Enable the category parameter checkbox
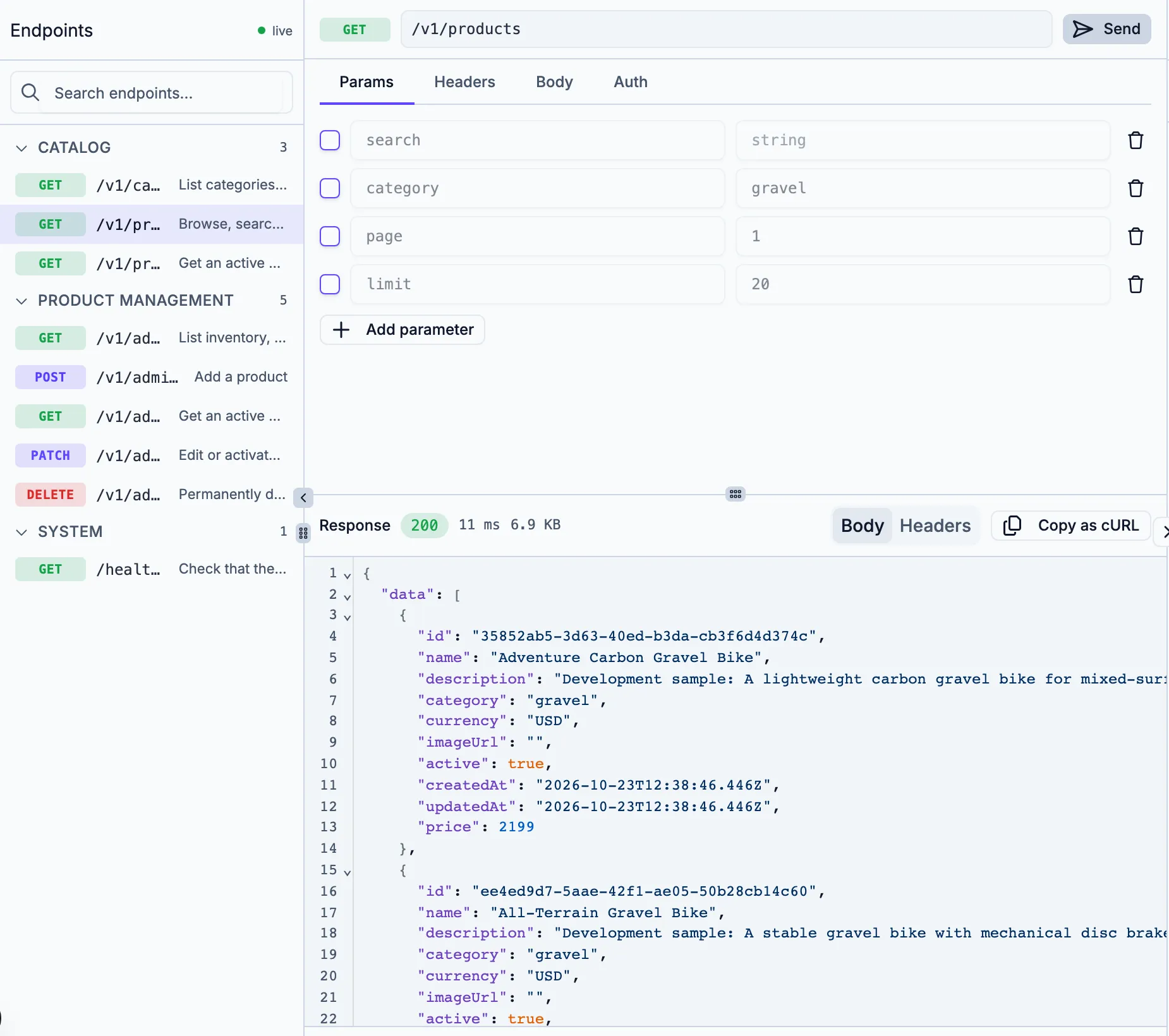The height and width of the screenshot is (1036, 1169). [x=330, y=188]
